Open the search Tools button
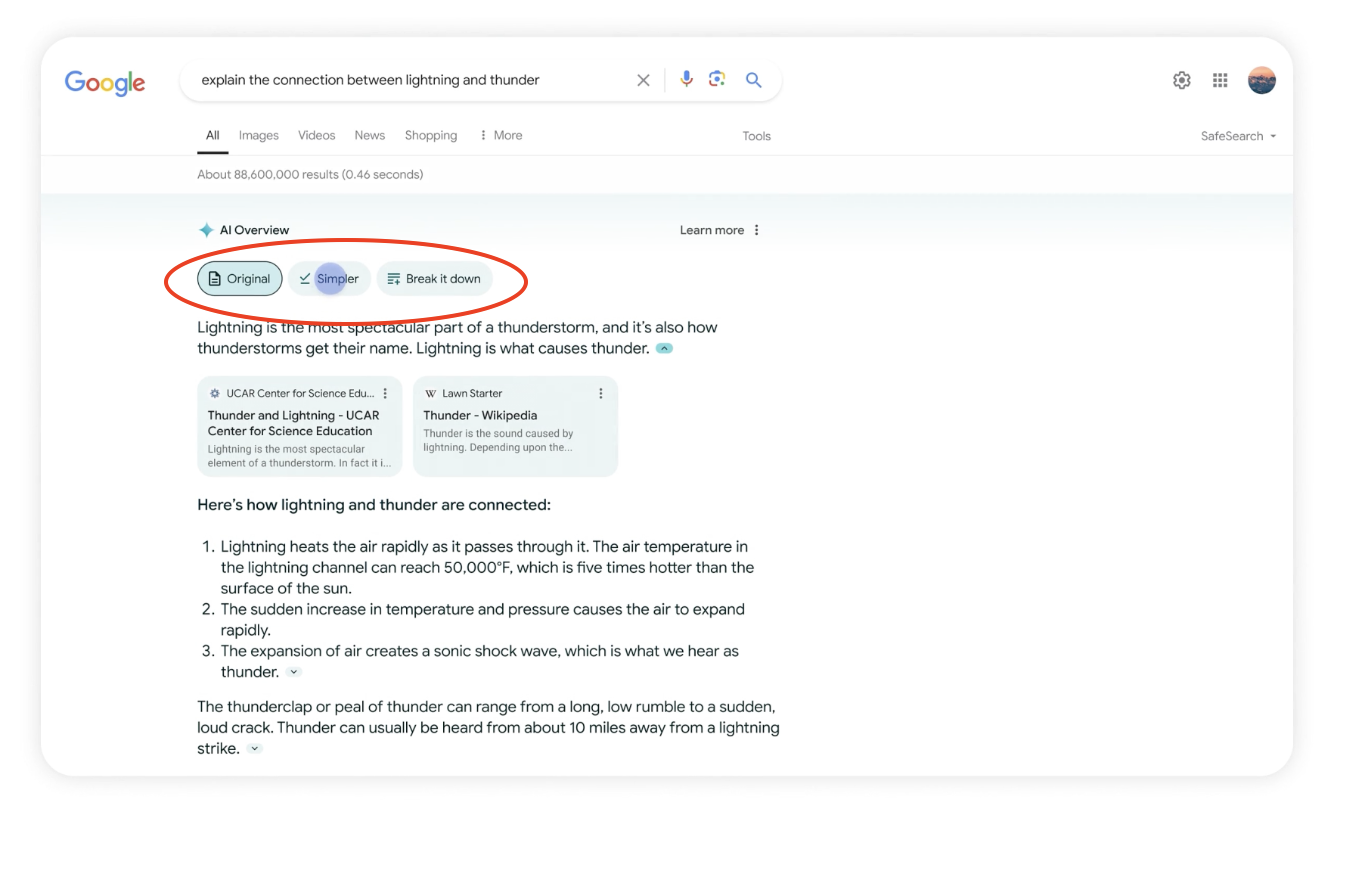This screenshot has height=884, width=1354. point(757,136)
